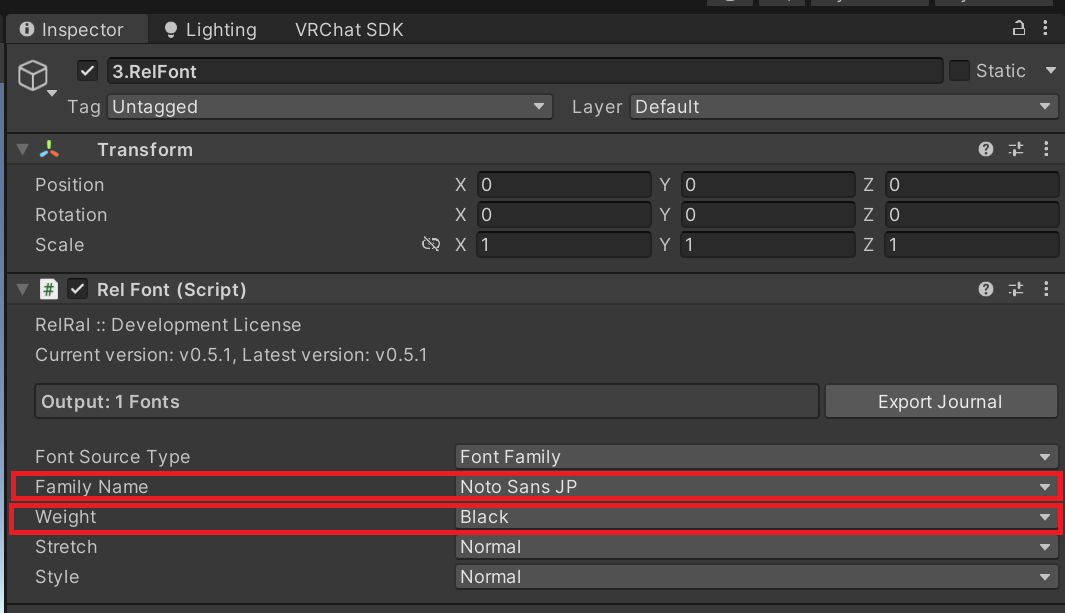Toggle the Scale constrain proportions link icon
Screen dimensions: 1065x613
pos(431,244)
